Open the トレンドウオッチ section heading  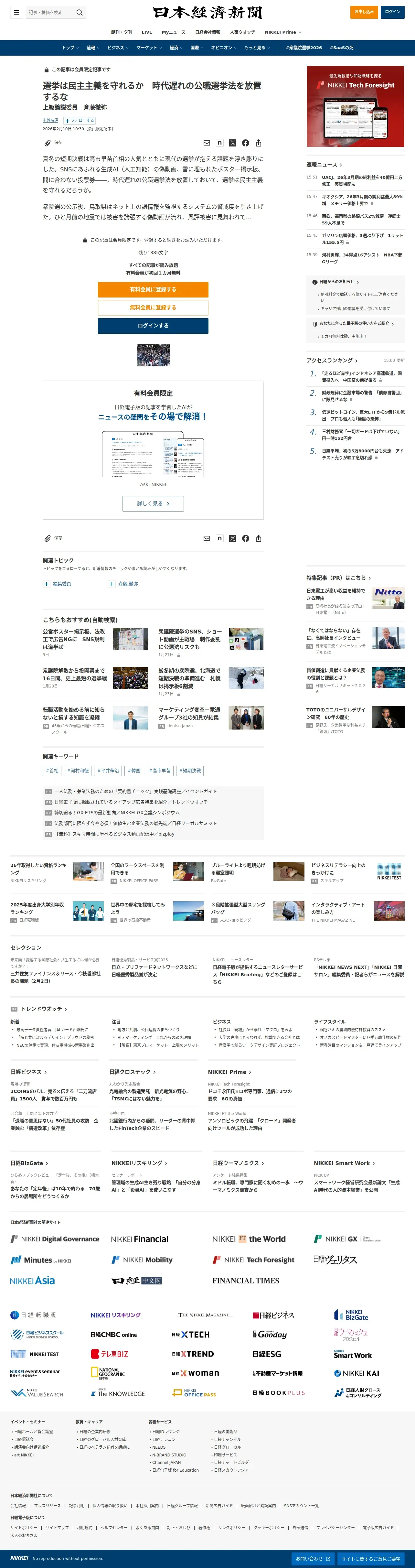(x=43, y=1009)
